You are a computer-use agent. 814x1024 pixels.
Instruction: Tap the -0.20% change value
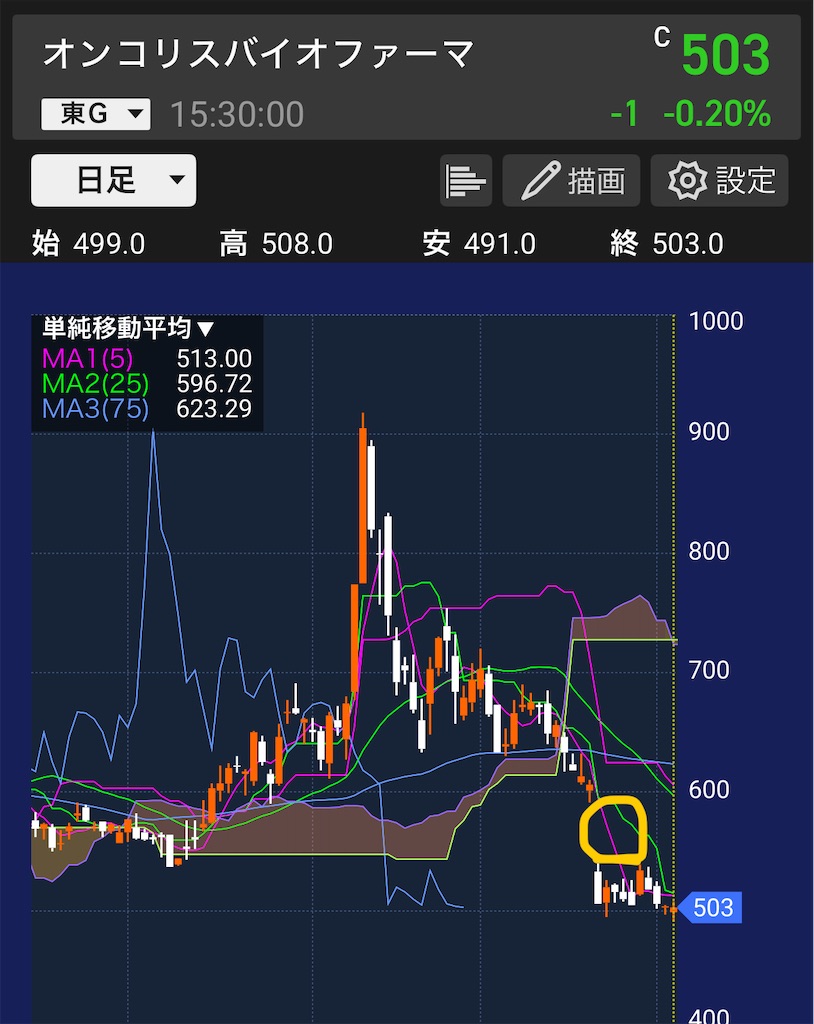(717, 114)
